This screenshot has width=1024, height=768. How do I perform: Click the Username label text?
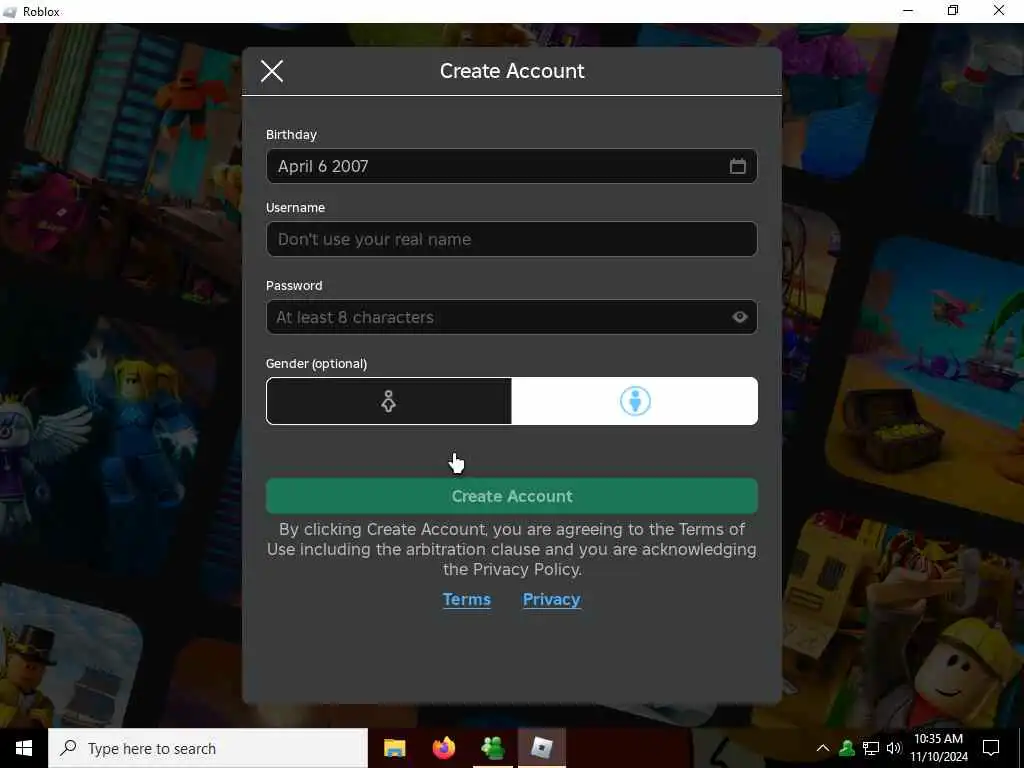point(295,208)
